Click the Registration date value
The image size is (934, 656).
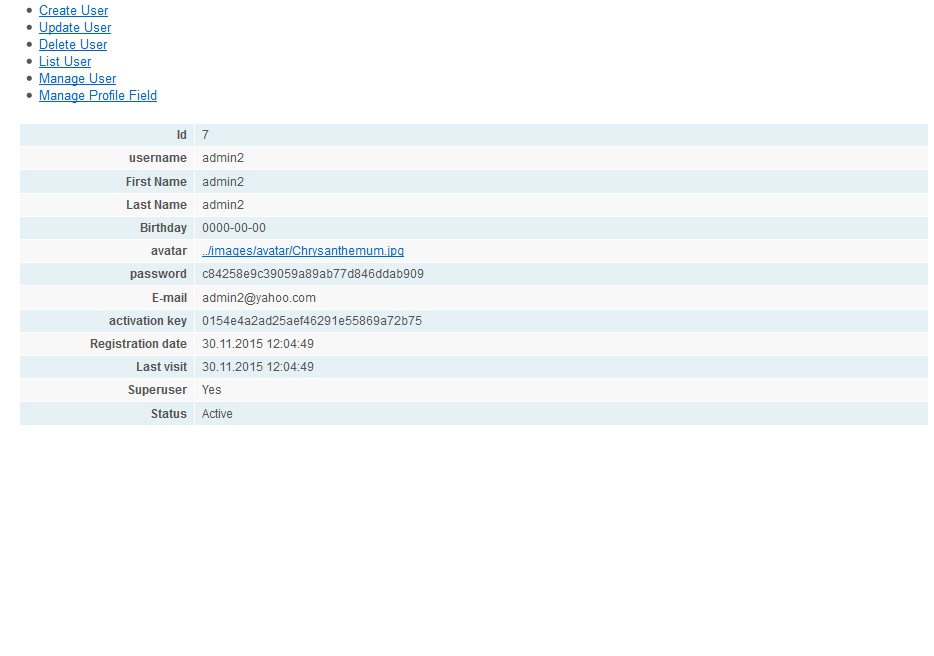(258, 344)
